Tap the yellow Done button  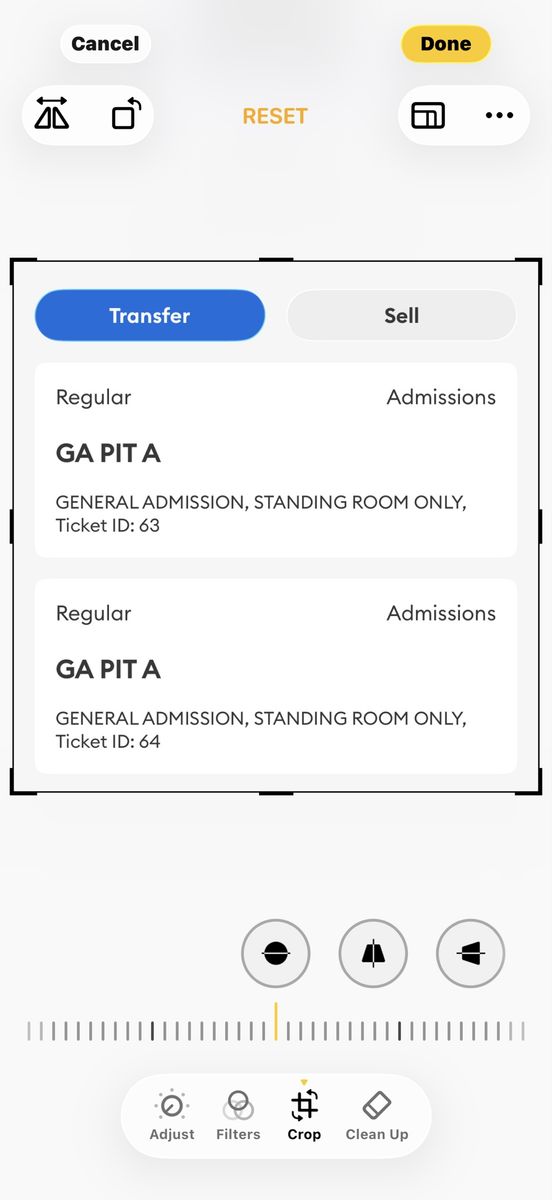(x=446, y=44)
